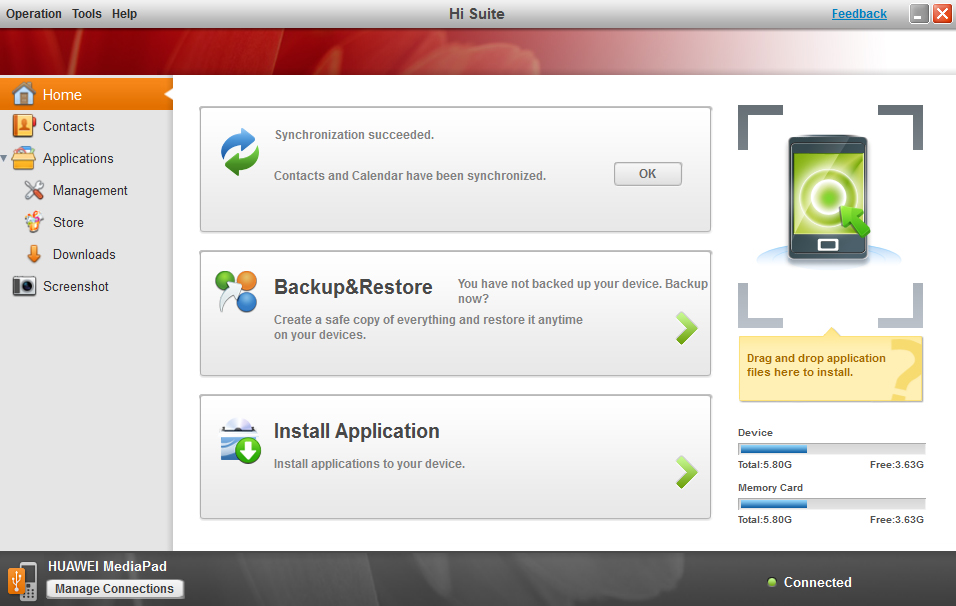Click the Contacts address book icon
This screenshot has height=606, width=956.
(24, 126)
